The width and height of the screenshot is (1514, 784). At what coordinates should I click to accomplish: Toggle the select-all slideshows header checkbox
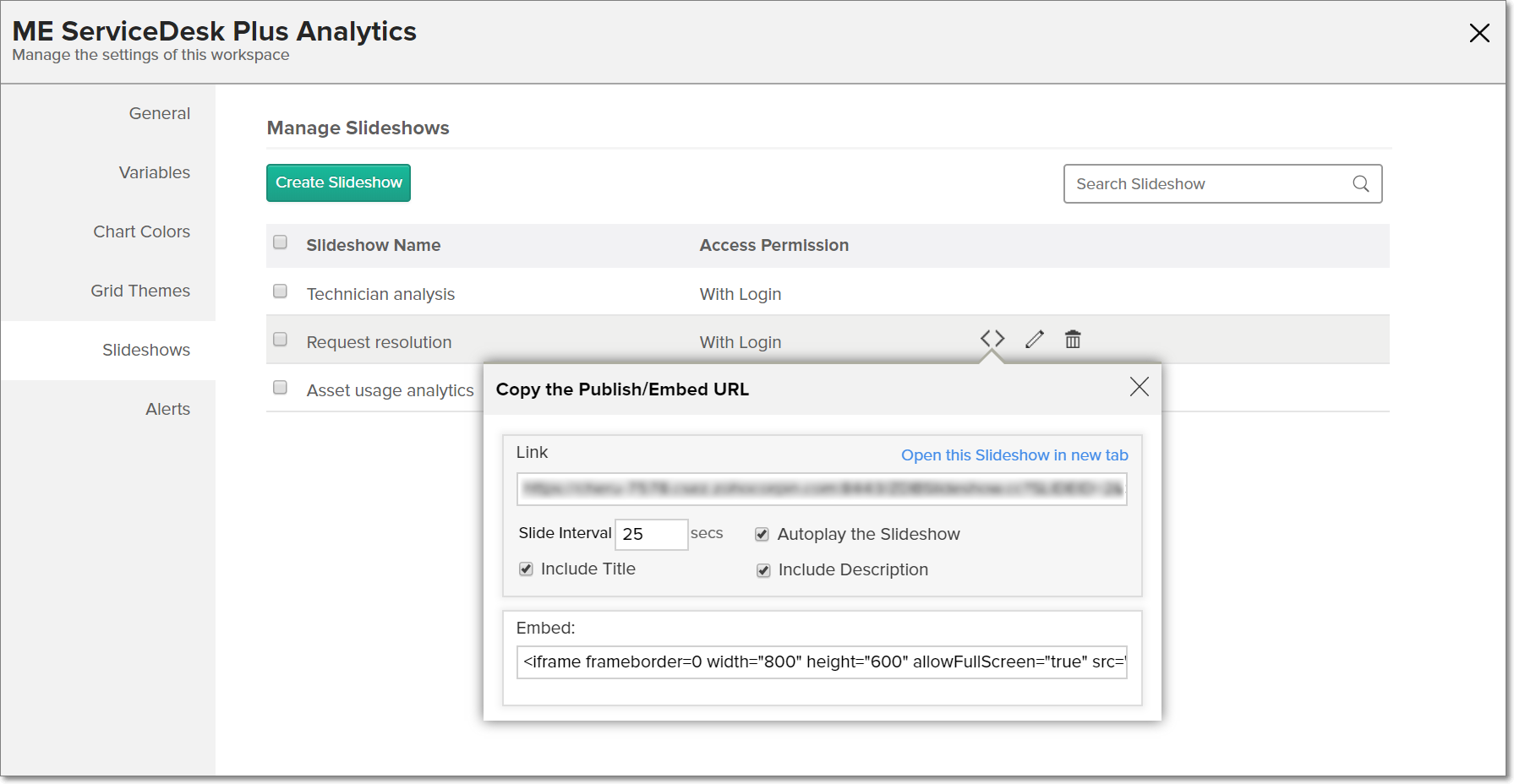coord(281,242)
